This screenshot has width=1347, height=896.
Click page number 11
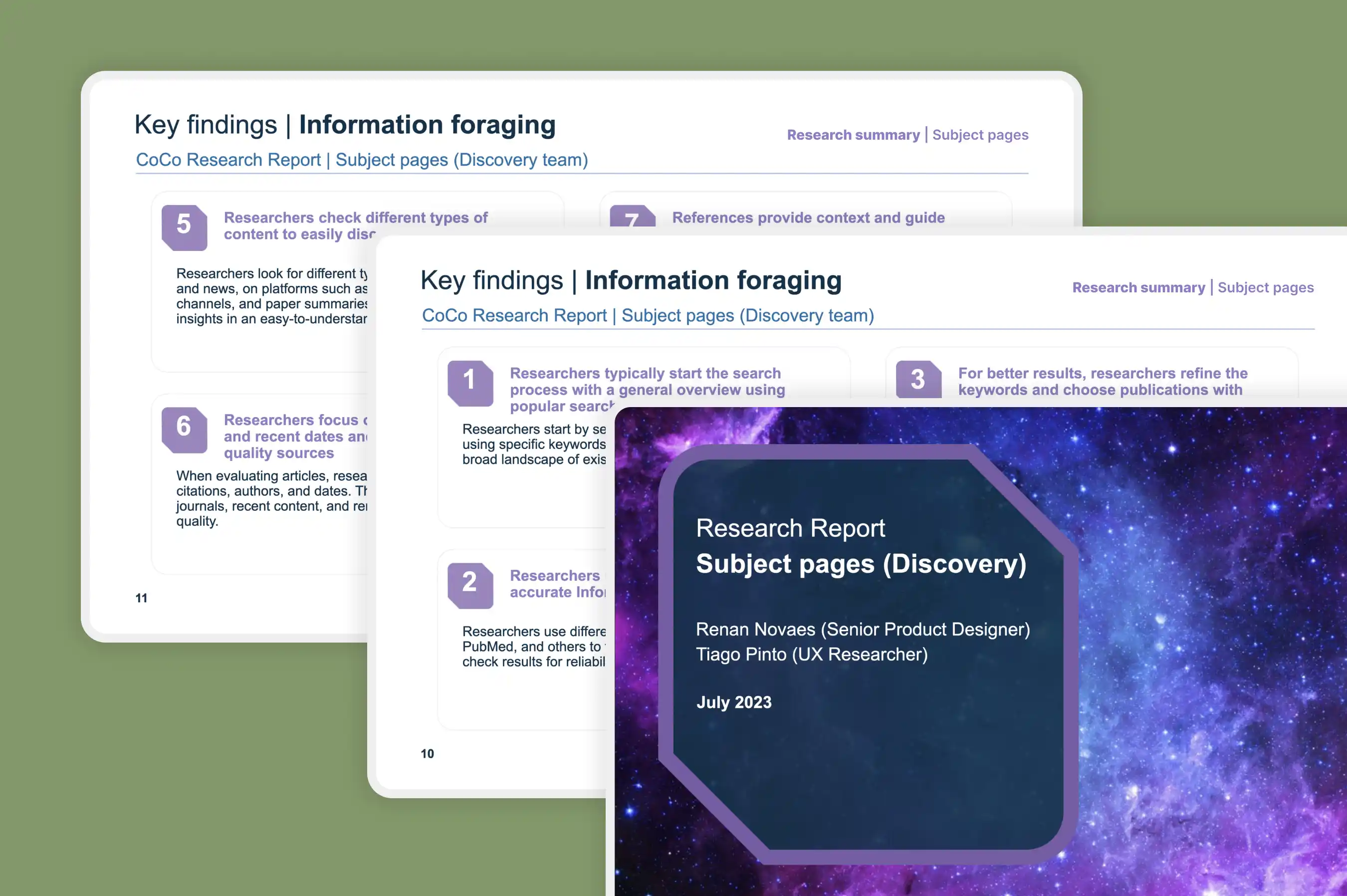tap(141, 598)
